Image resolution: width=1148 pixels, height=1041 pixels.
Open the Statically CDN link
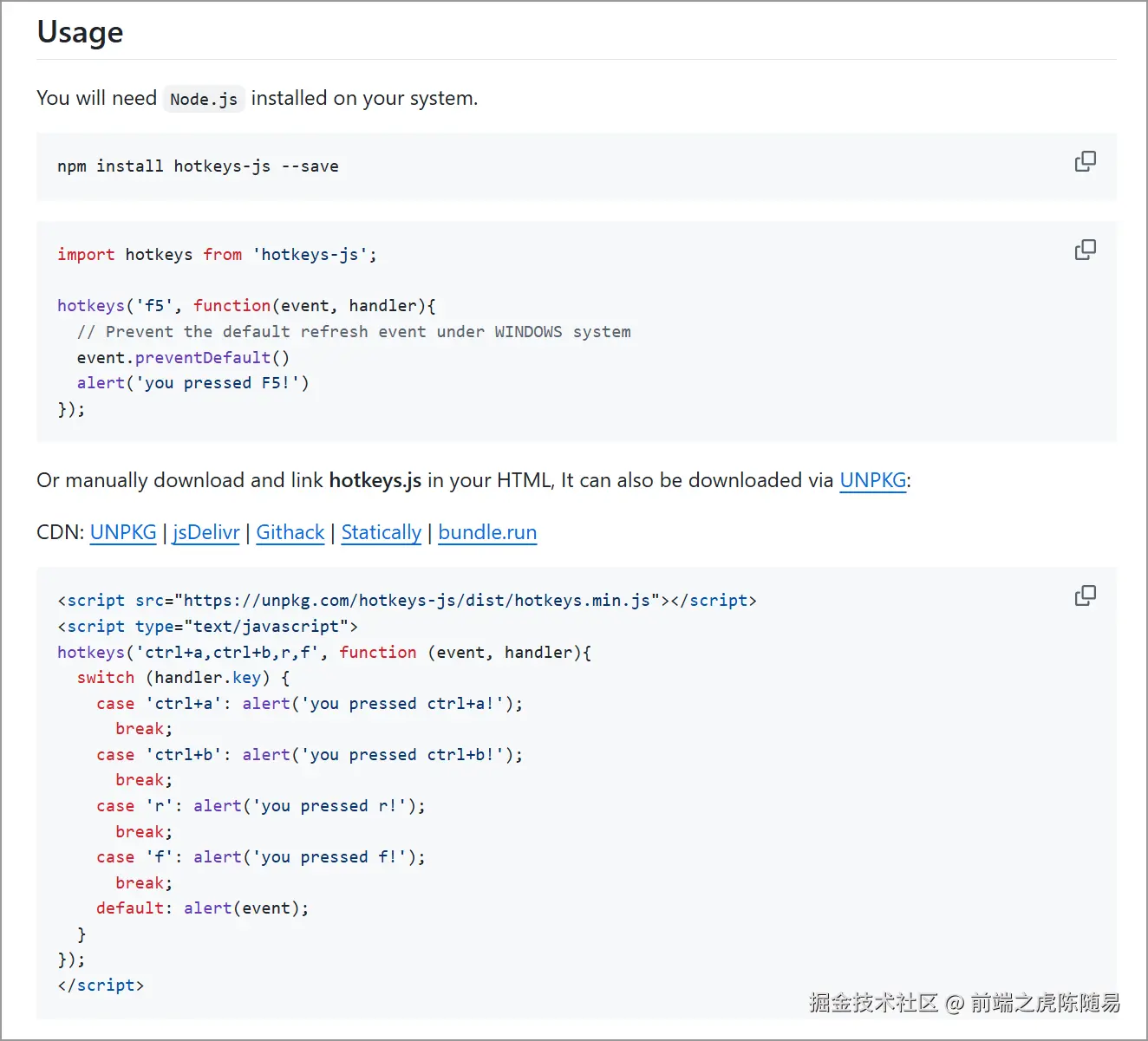pyautogui.click(x=381, y=532)
